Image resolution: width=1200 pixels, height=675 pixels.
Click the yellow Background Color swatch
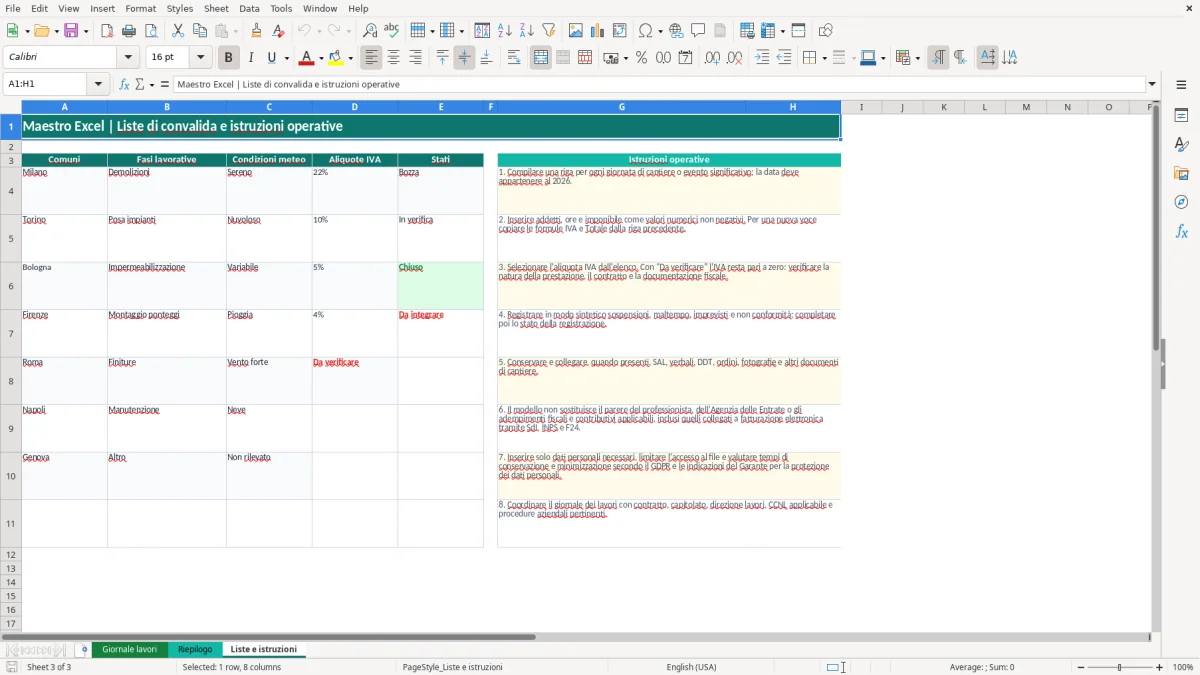coord(336,58)
